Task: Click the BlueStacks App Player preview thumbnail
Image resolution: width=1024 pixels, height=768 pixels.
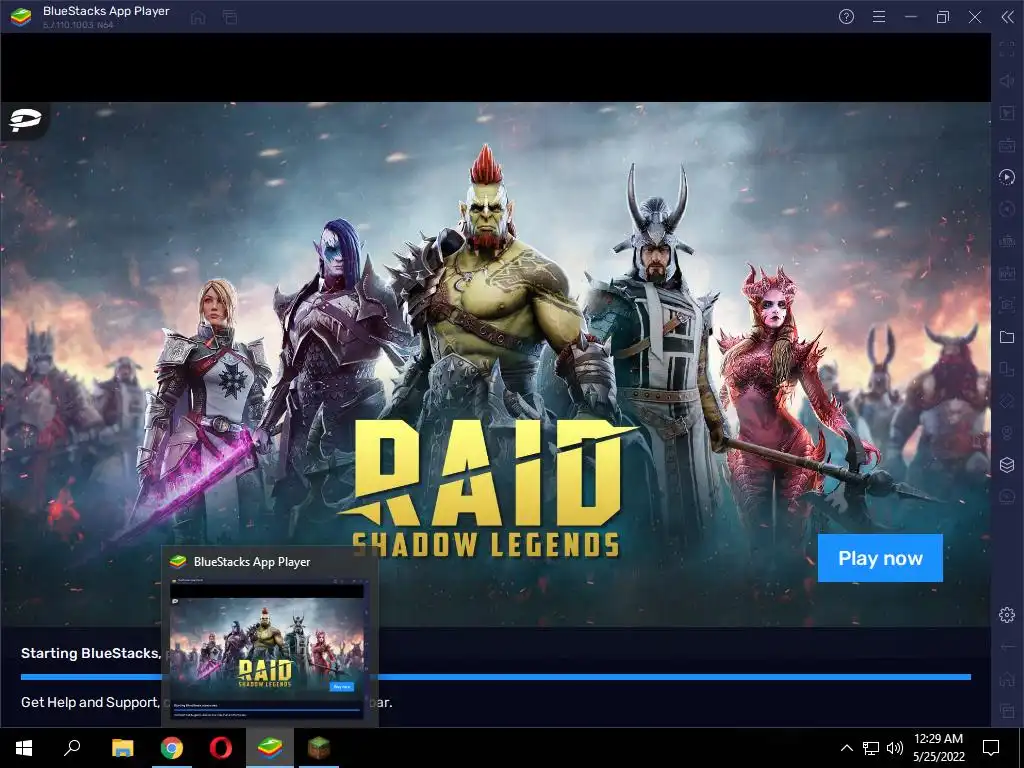Action: click(266, 650)
